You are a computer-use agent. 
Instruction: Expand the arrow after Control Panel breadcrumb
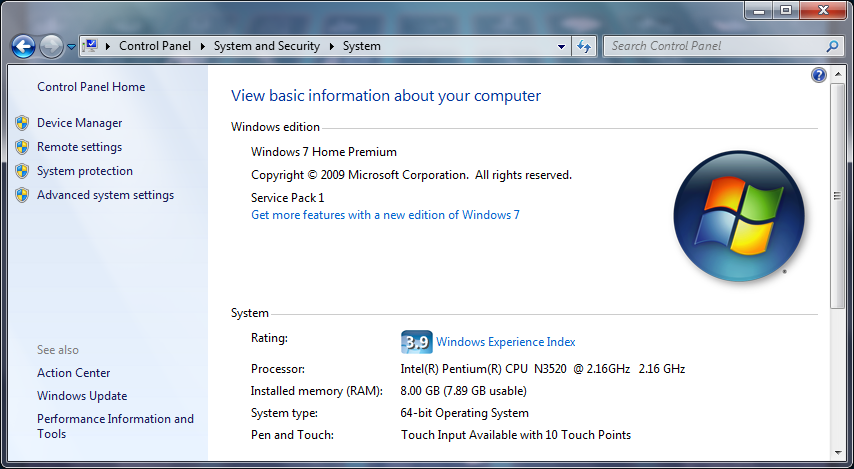tap(203, 46)
